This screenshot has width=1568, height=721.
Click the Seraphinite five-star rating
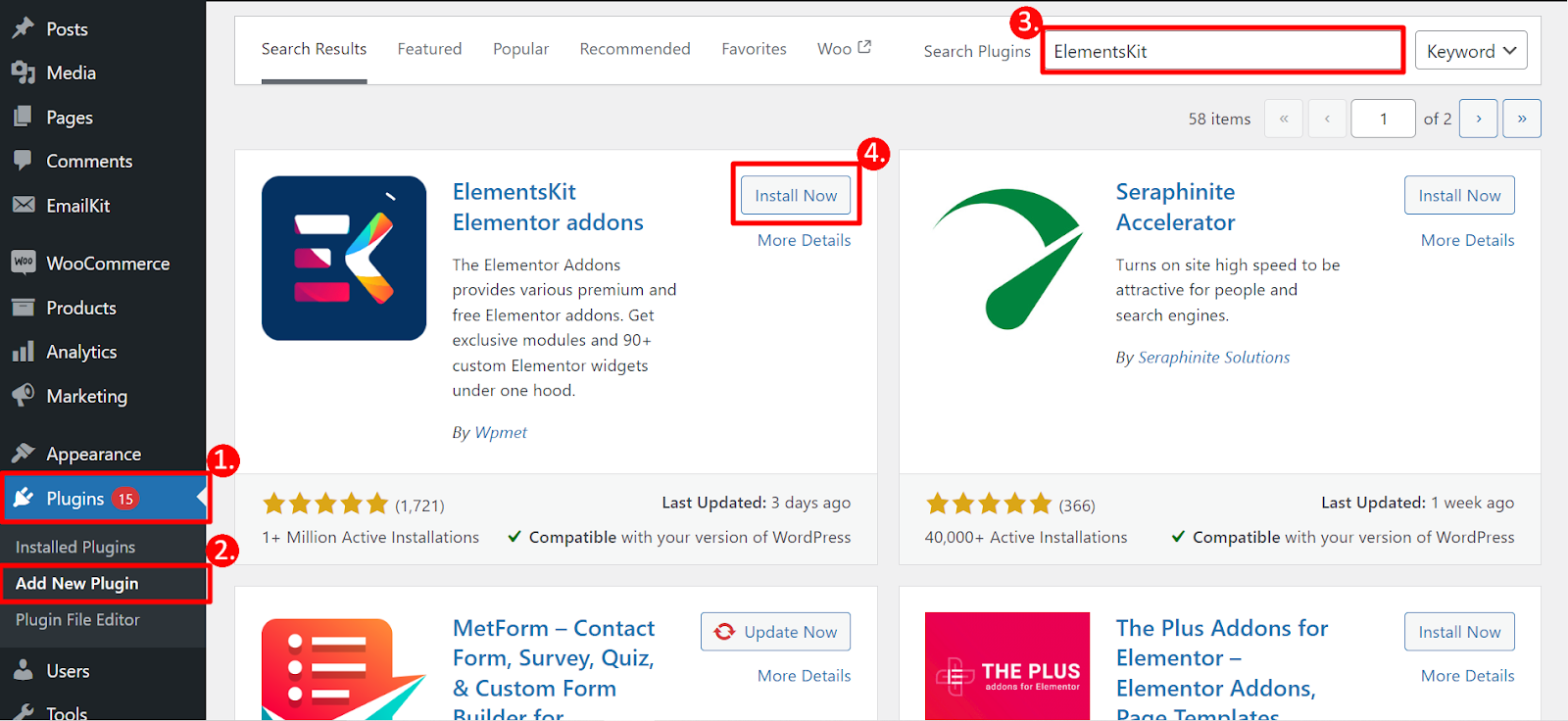[989, 504]
